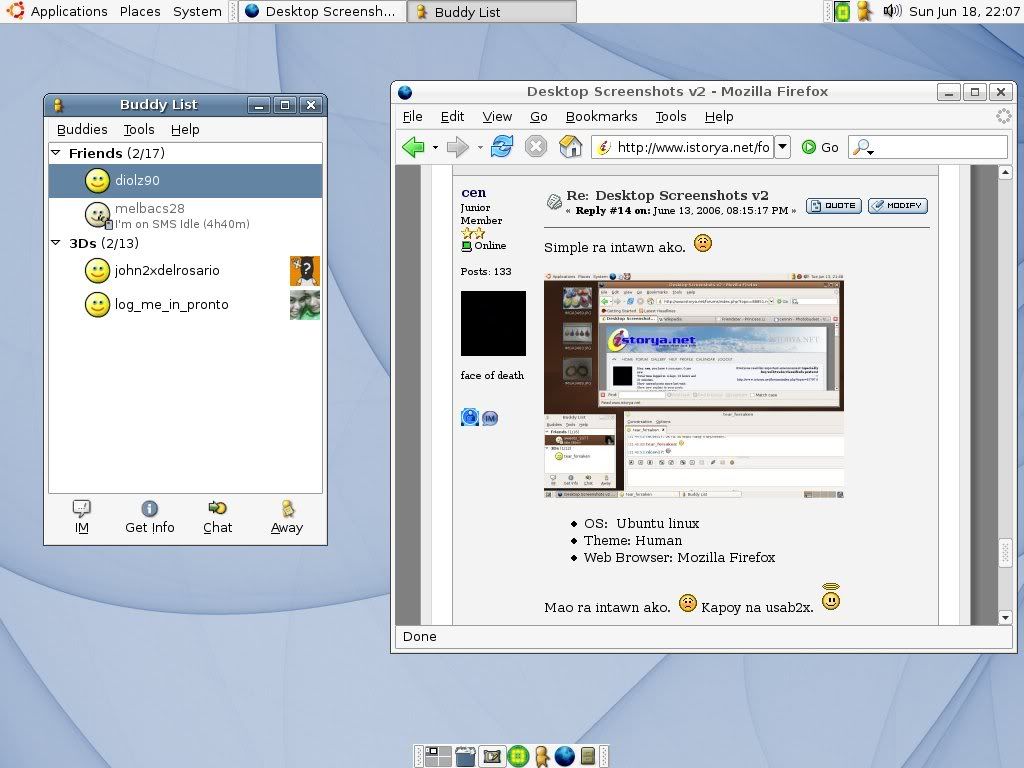Click the Home icon in Firefox toolbar
The height and width of the screenshot is (768, 1024).
(570, 147)
